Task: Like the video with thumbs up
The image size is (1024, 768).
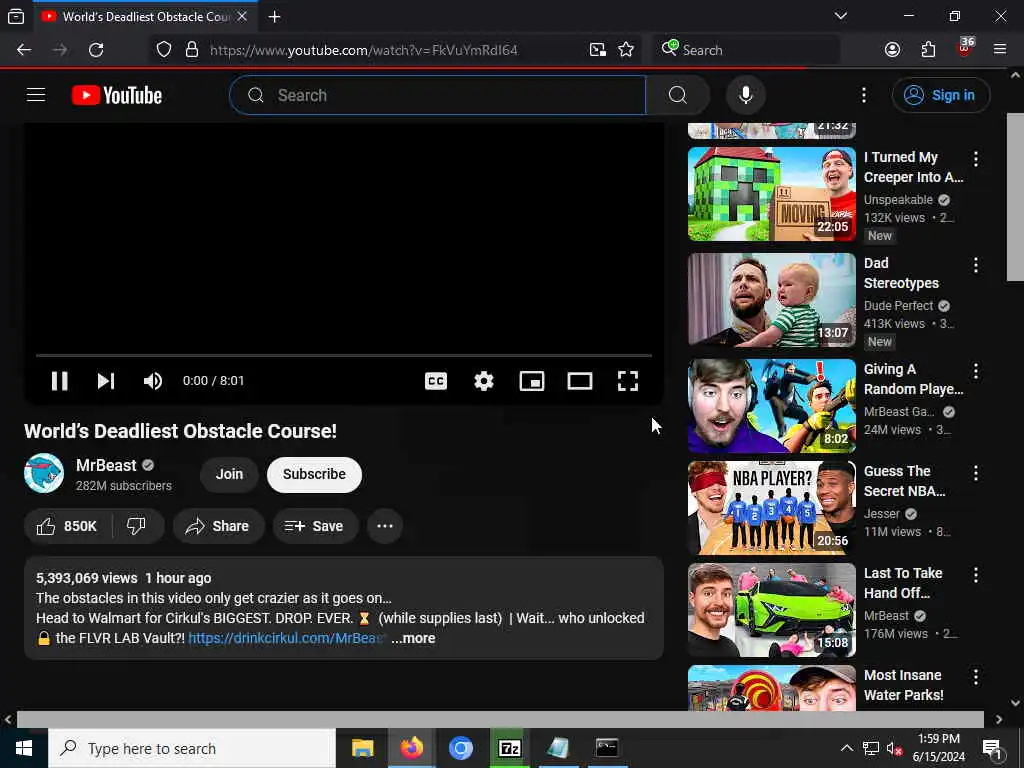Action: click(x=67, y=526)
